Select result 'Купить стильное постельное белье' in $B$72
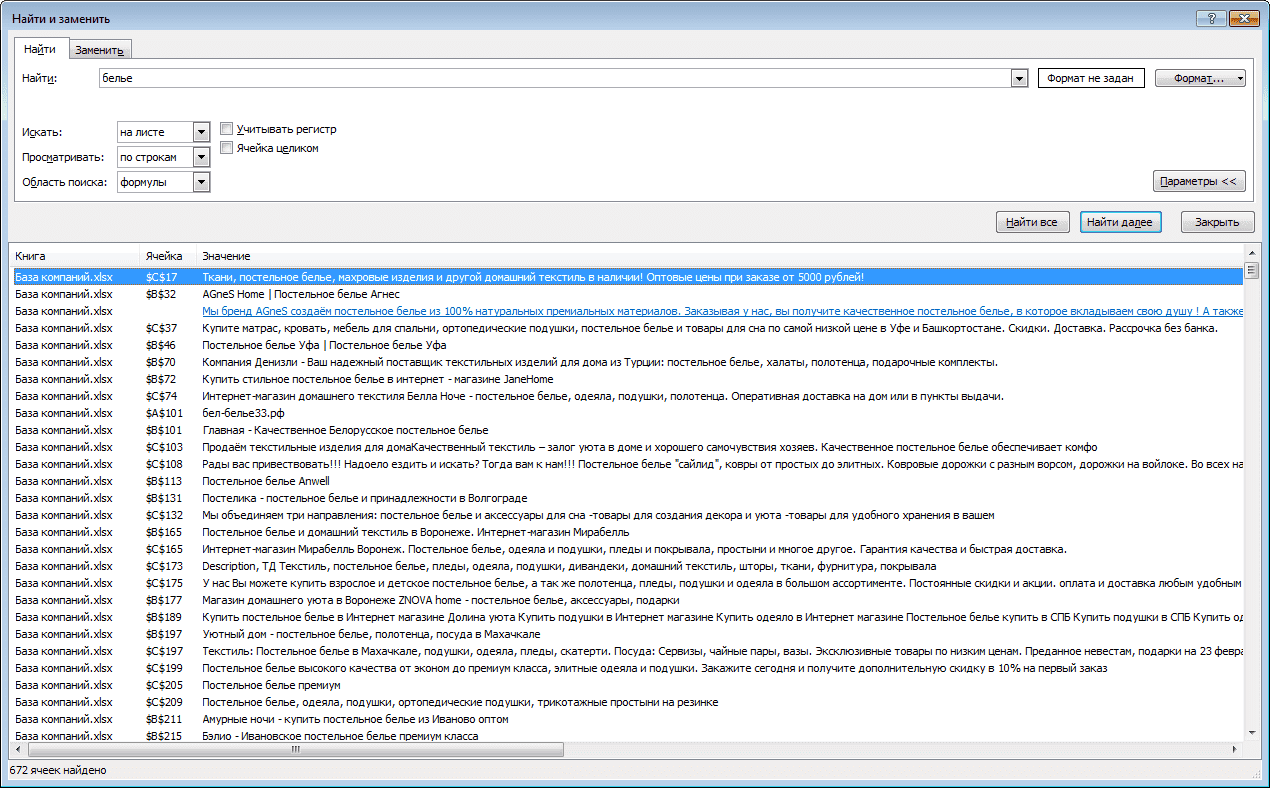The width and height of the screenshot is (1270, 788). (x=627, y=379)
